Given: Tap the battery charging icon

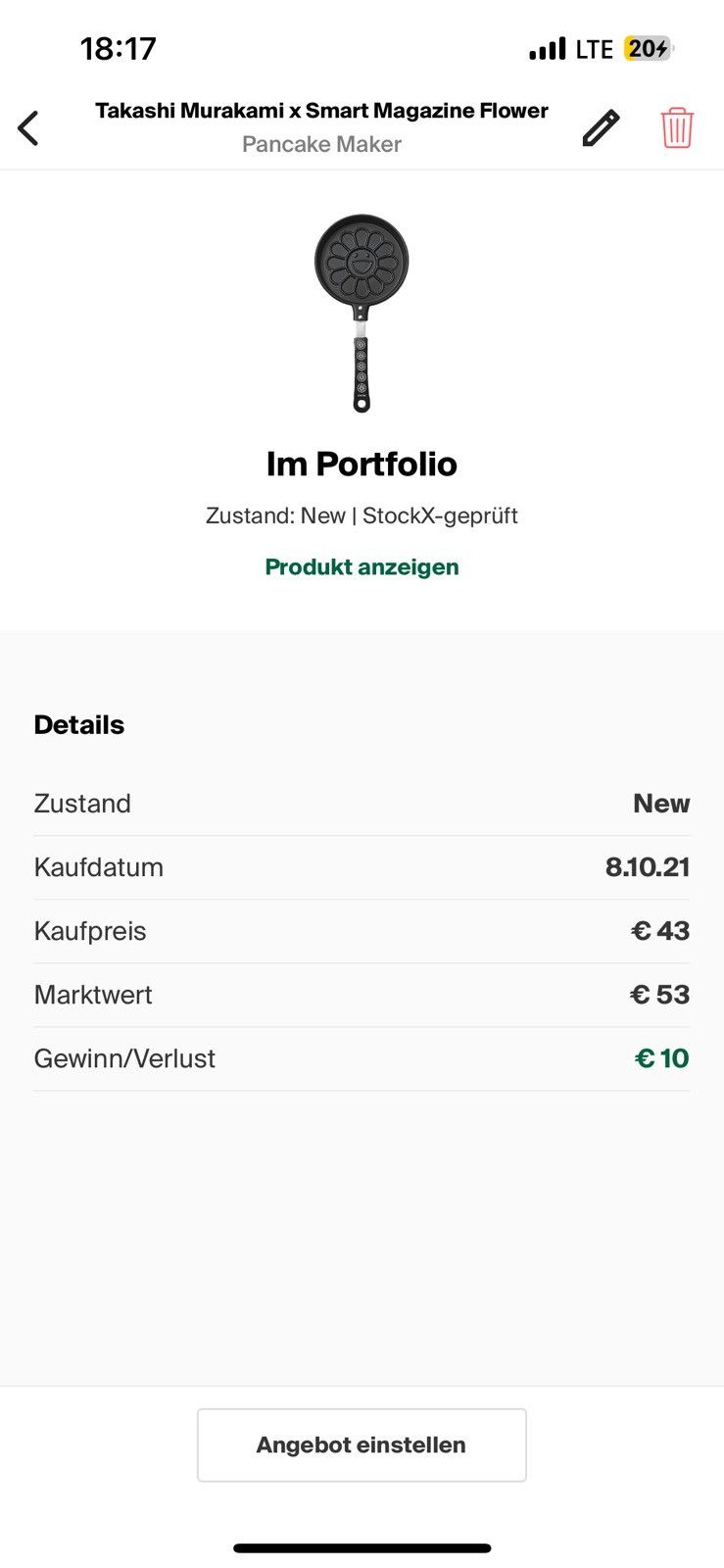Looking at the screenshot, I should coord(649,49).
